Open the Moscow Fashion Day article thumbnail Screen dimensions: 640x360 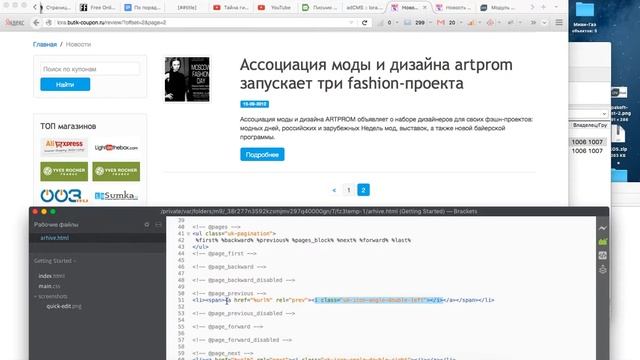coord(187,79)
